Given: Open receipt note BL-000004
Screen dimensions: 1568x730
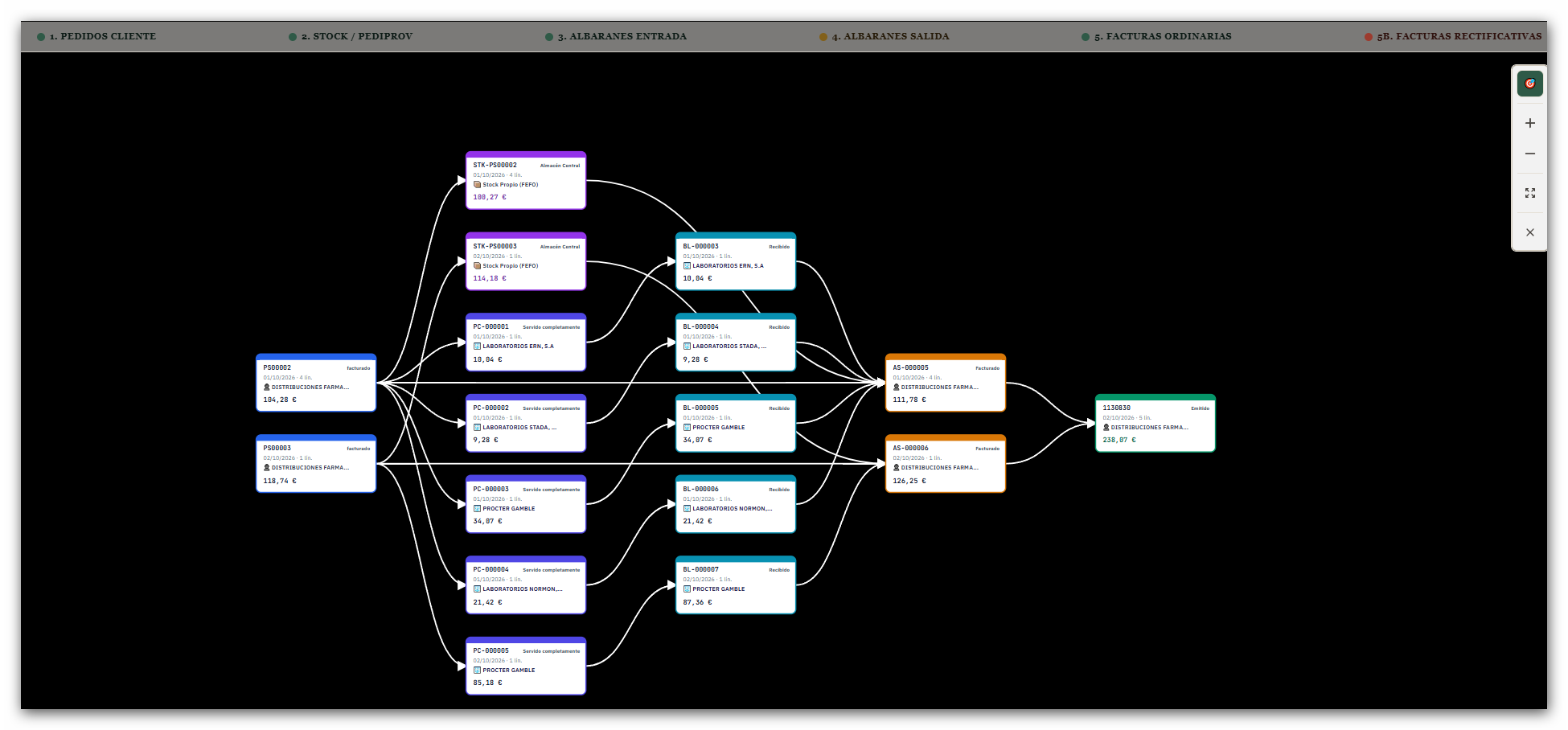Looking at the screenshot, I should pos(736,342).
